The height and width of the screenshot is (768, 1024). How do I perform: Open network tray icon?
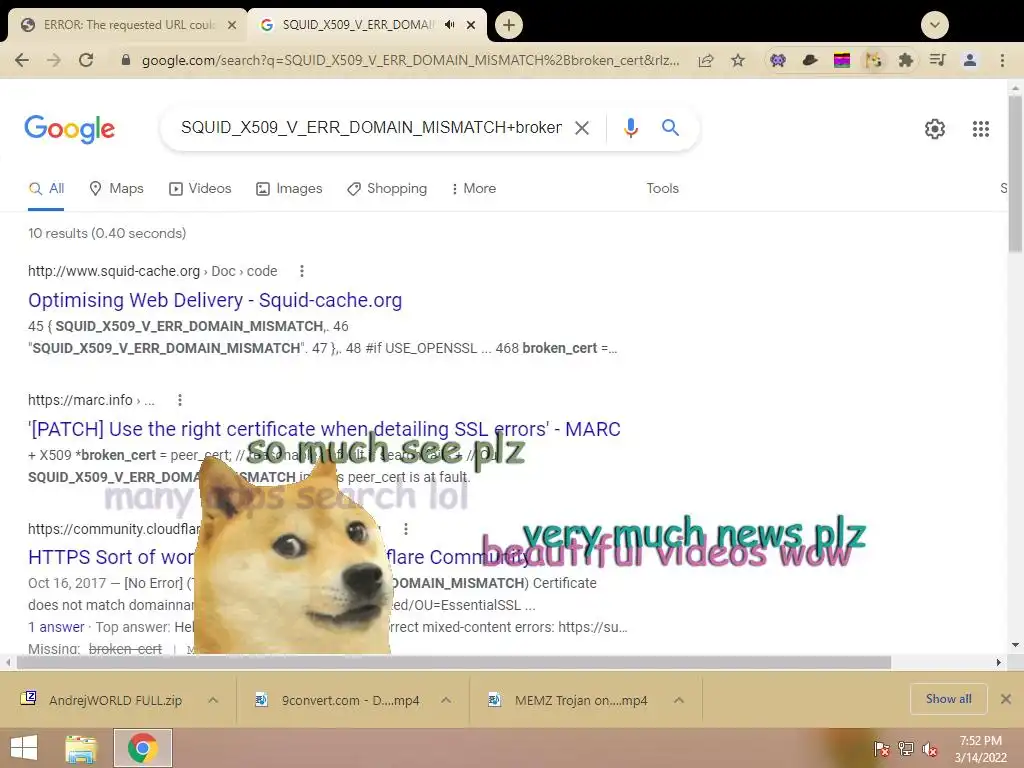906,749
